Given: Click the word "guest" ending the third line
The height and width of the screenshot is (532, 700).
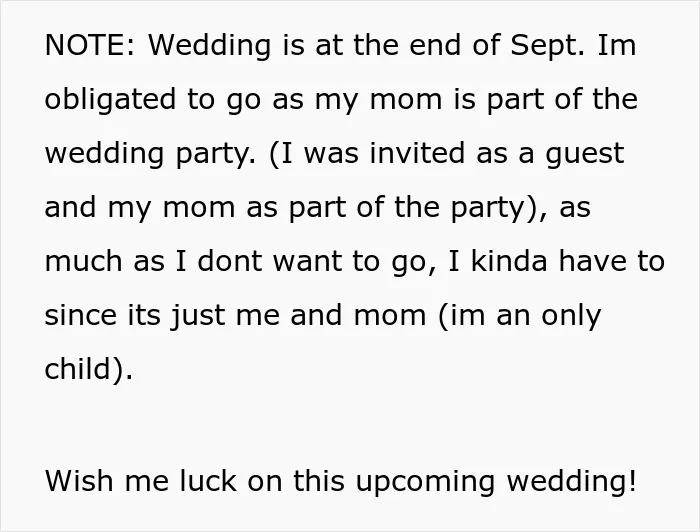Looking at the screenshot, I should click(584, 155).
